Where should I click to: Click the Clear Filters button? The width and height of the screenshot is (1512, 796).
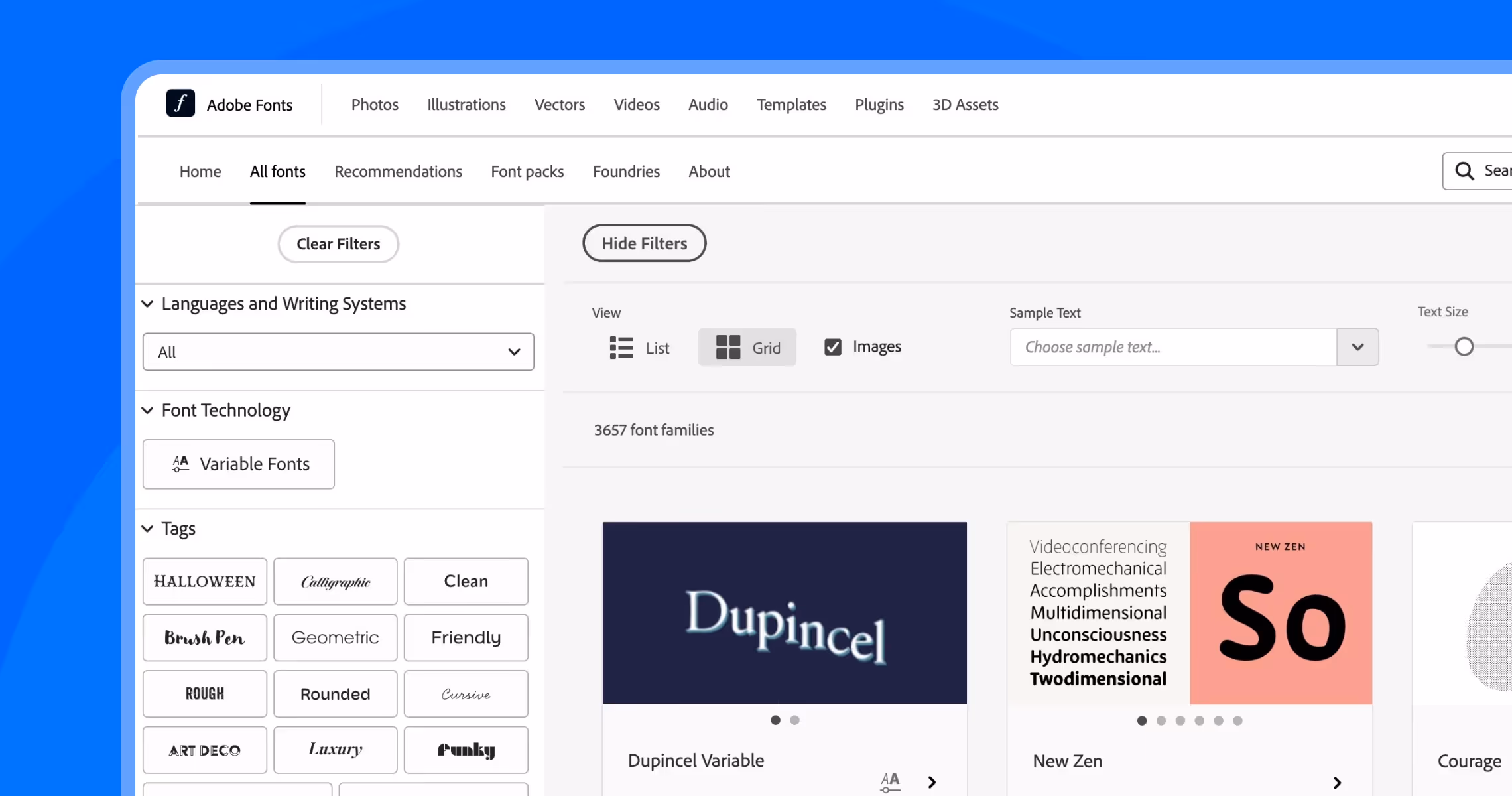tap(338, 243)
